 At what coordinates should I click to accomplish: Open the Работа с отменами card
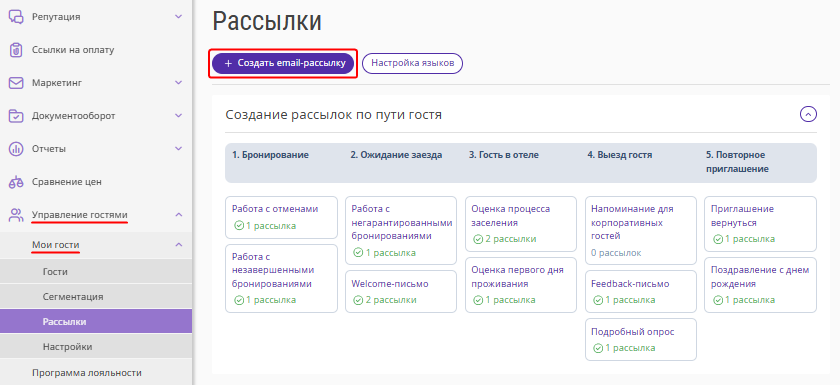click(x=281, y=217)
